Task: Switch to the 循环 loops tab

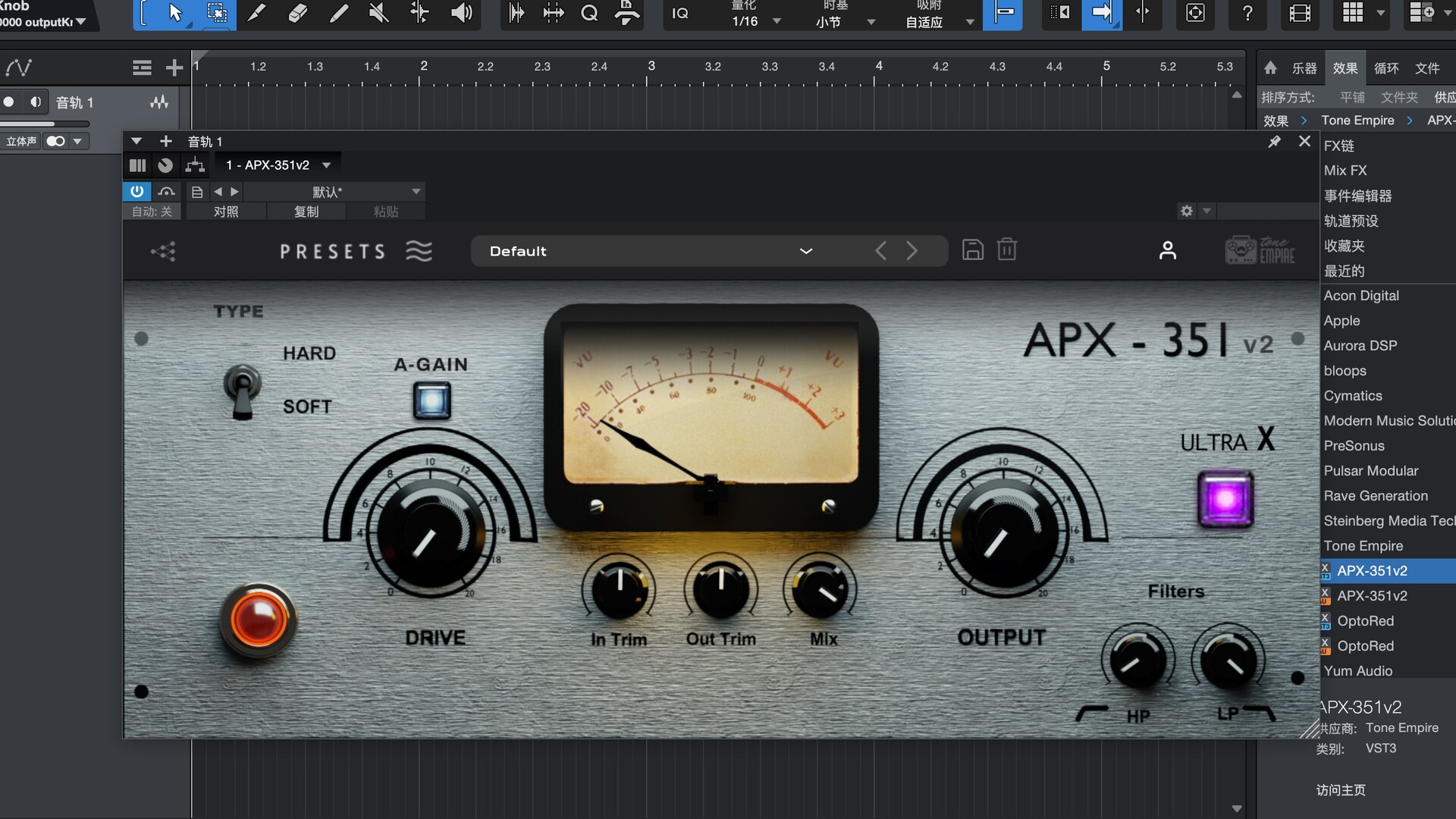Action: (1386, 68)
